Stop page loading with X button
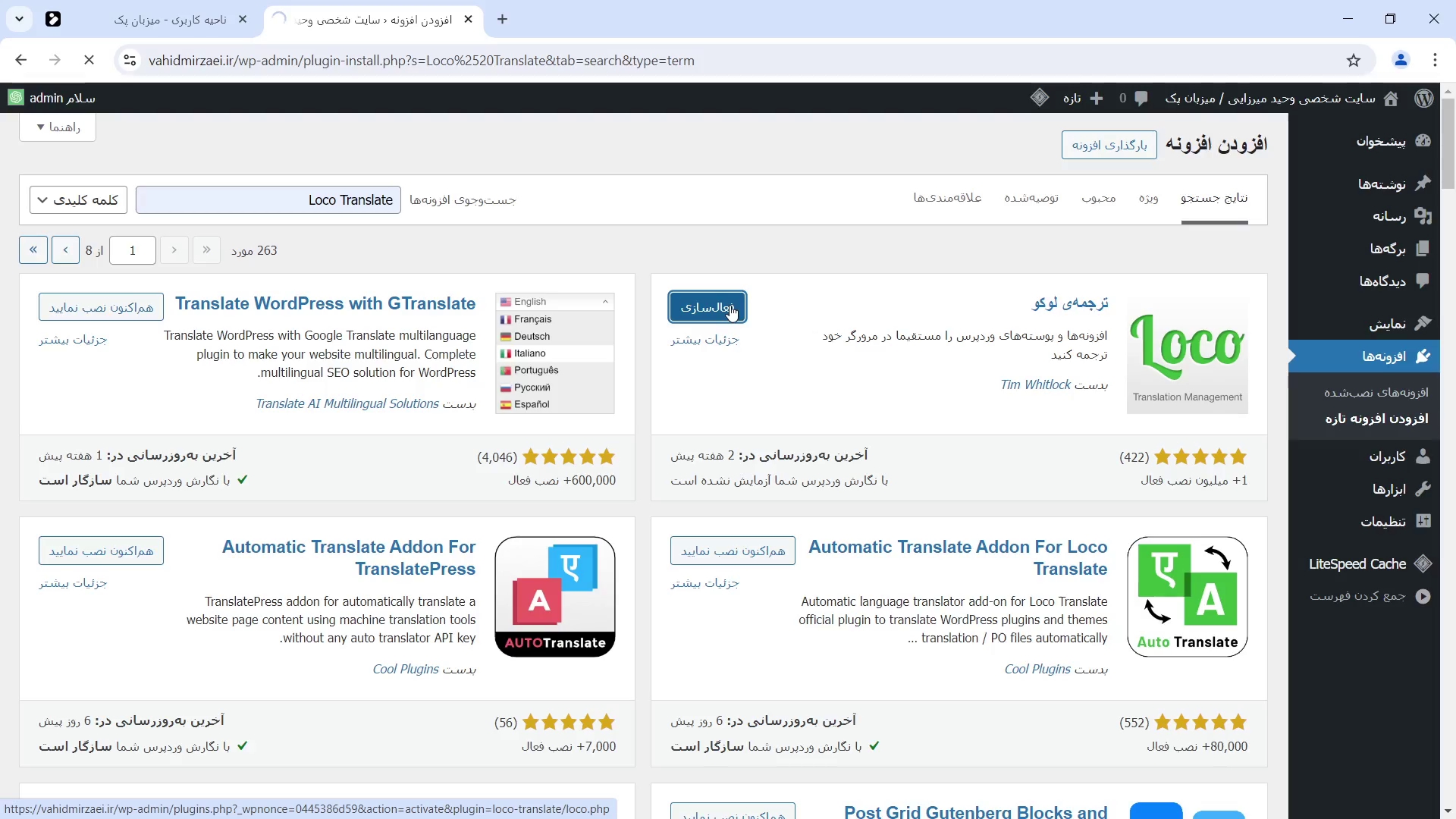The image size is (1456, 819). [89, 60]
